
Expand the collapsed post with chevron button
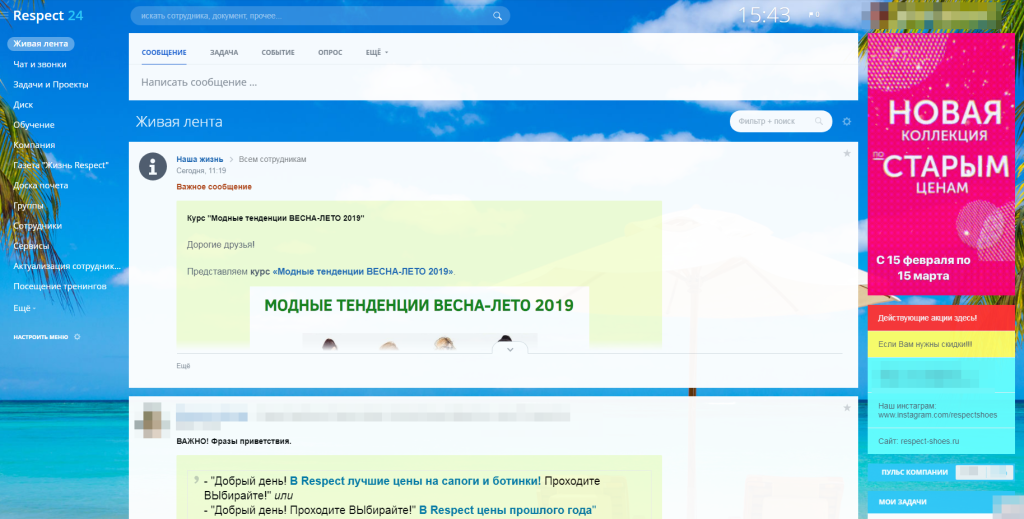pos(510,349)
